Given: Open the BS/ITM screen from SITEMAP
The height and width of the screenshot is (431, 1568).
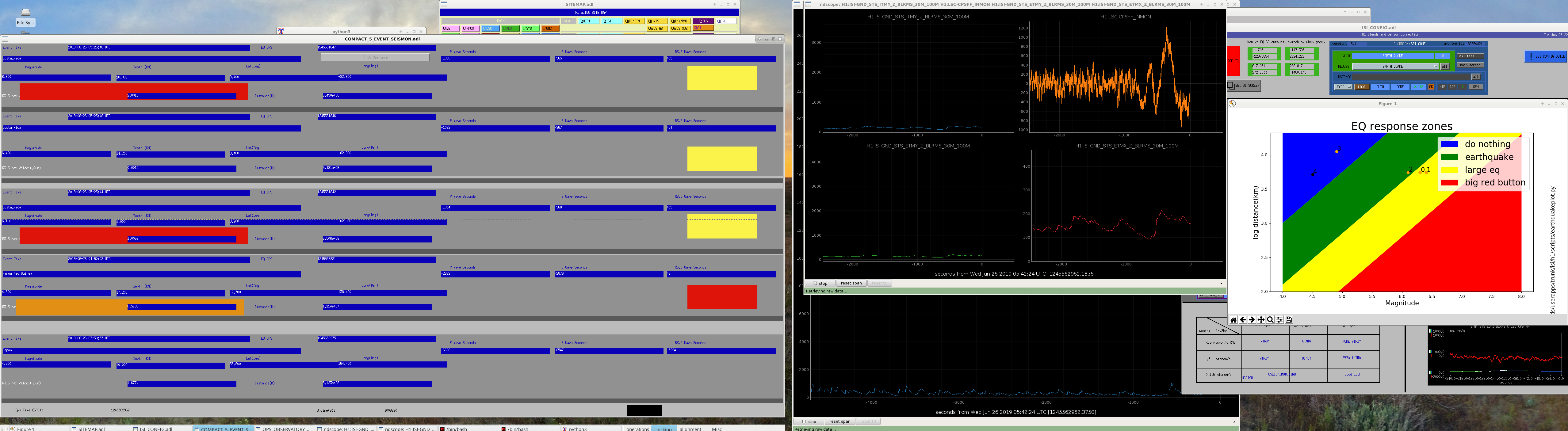Looking at the screenshot, I should point(634,21).
